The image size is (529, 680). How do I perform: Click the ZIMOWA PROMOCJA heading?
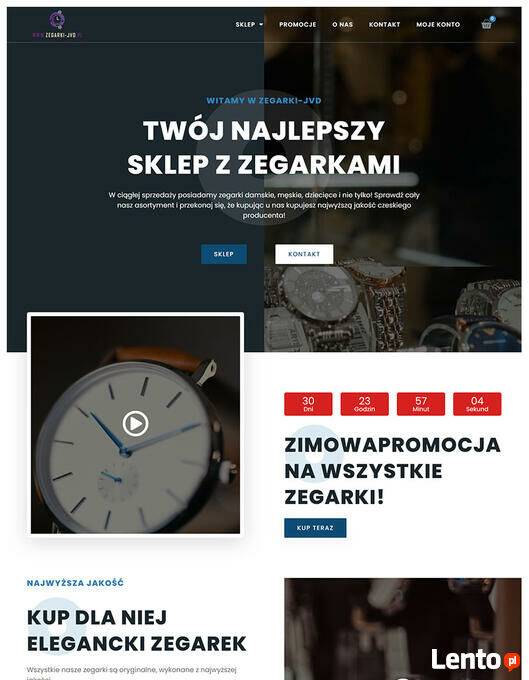pyautogui.click(x=392, y=471)
